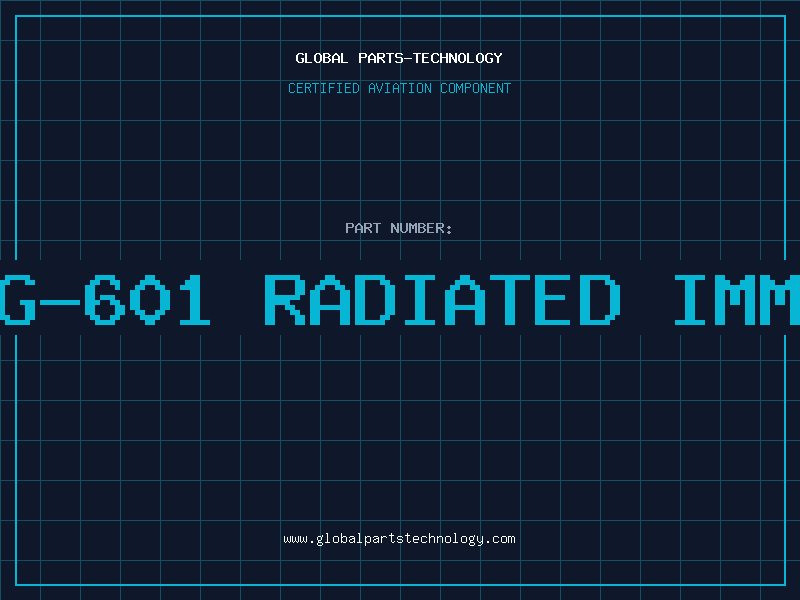
Task: Click the PART NUMBER: label
Action: point(399,228)
